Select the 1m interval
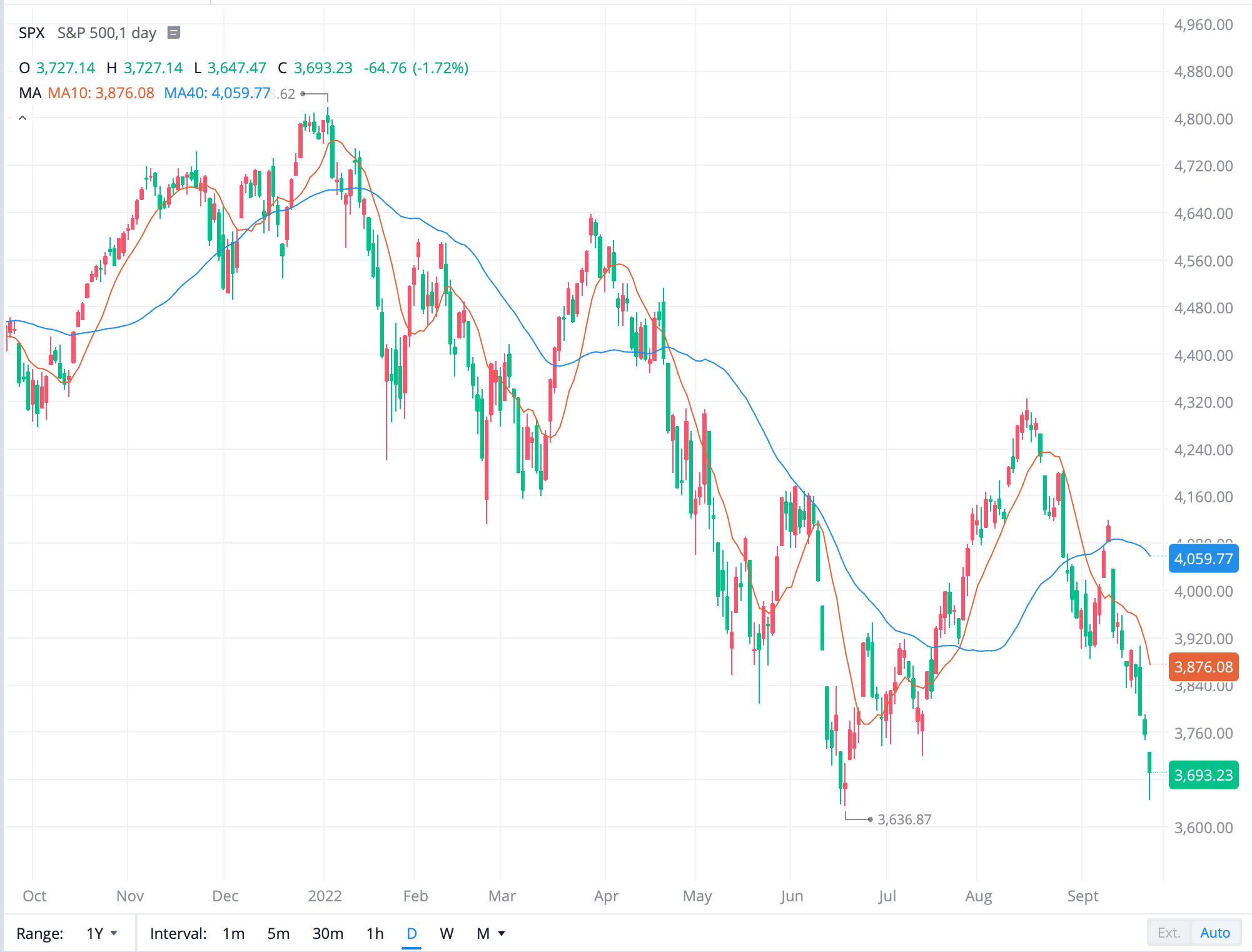Viewport: 1252px width, 952px height. (x=233, y=933)
